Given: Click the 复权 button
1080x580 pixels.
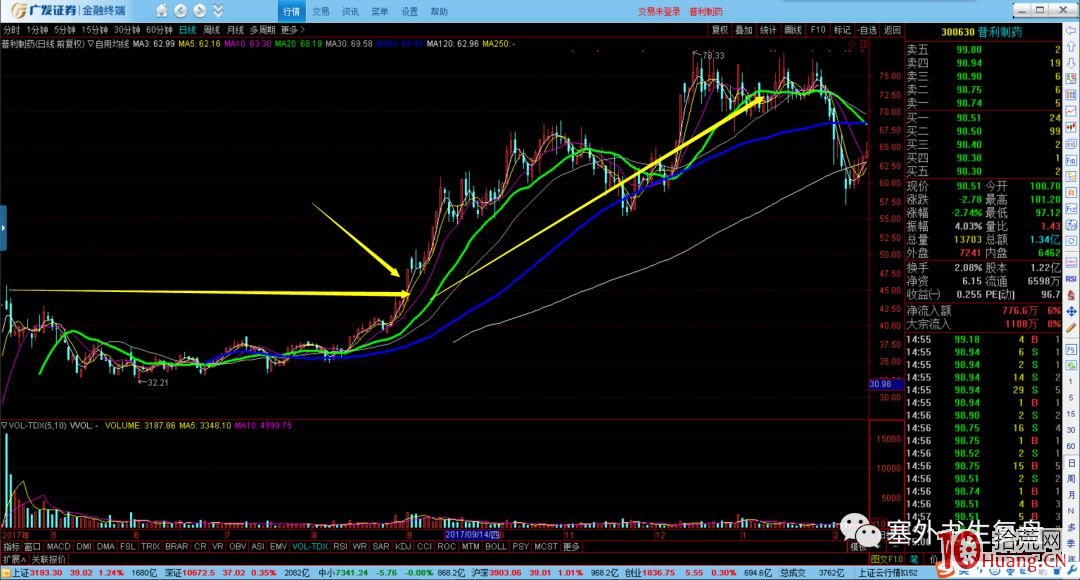Looking at the screenshot, I should (720, 30).
